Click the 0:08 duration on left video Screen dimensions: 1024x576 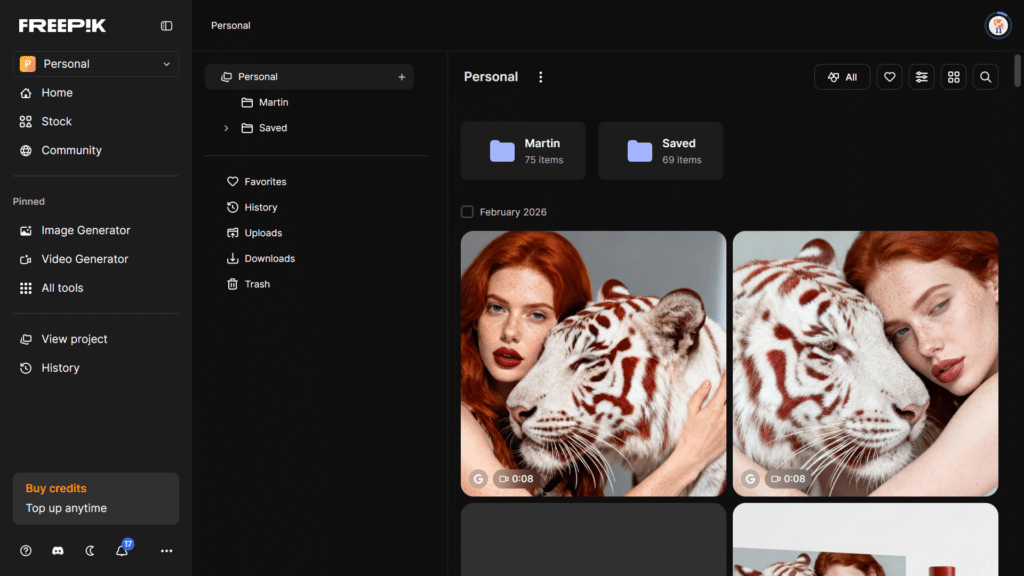(516, 479)
